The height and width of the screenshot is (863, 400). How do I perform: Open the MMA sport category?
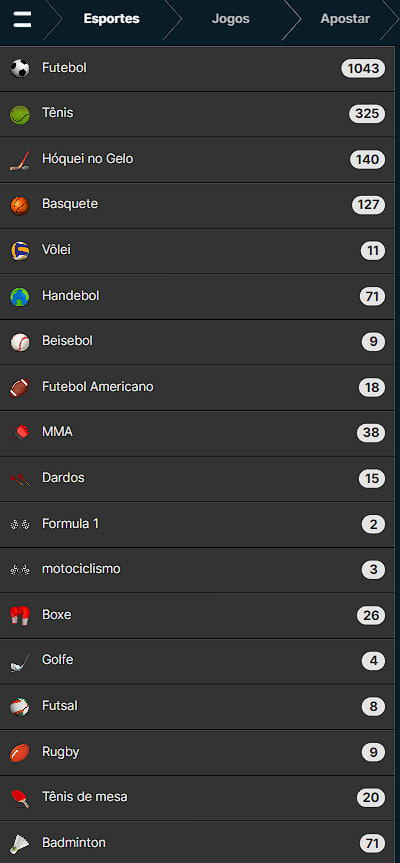tap(197, 433)
